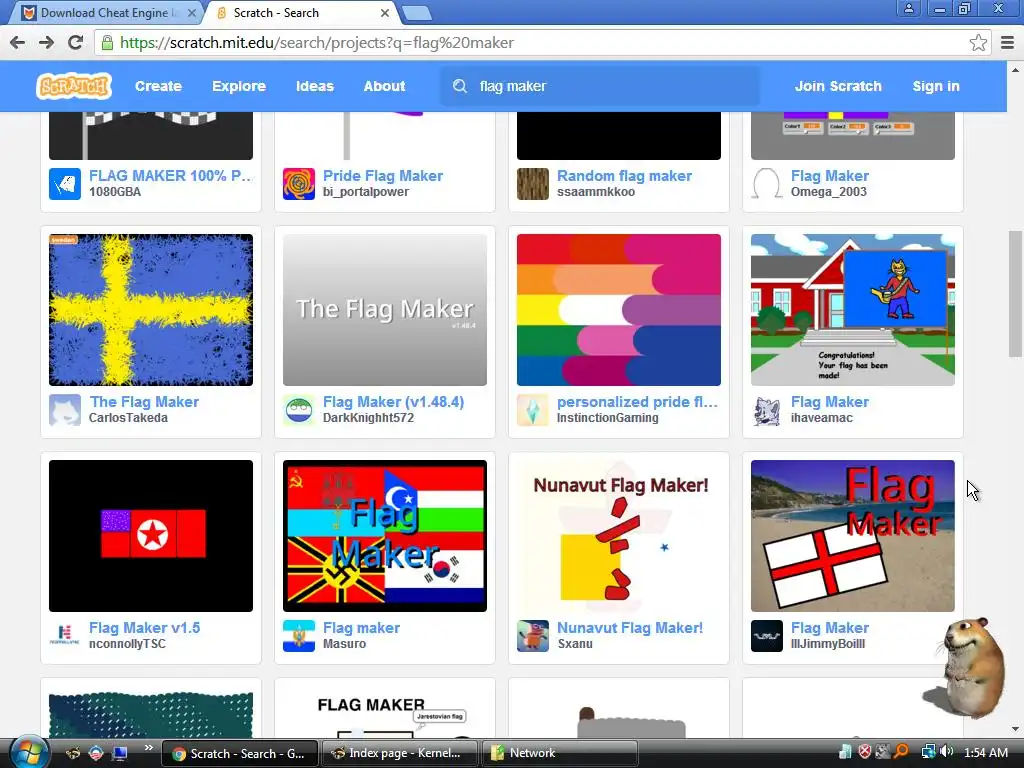This screenshot has width=1024, height=768.
Task: Click the Scratch search field with flag maker
Action: tap(601, 86)
